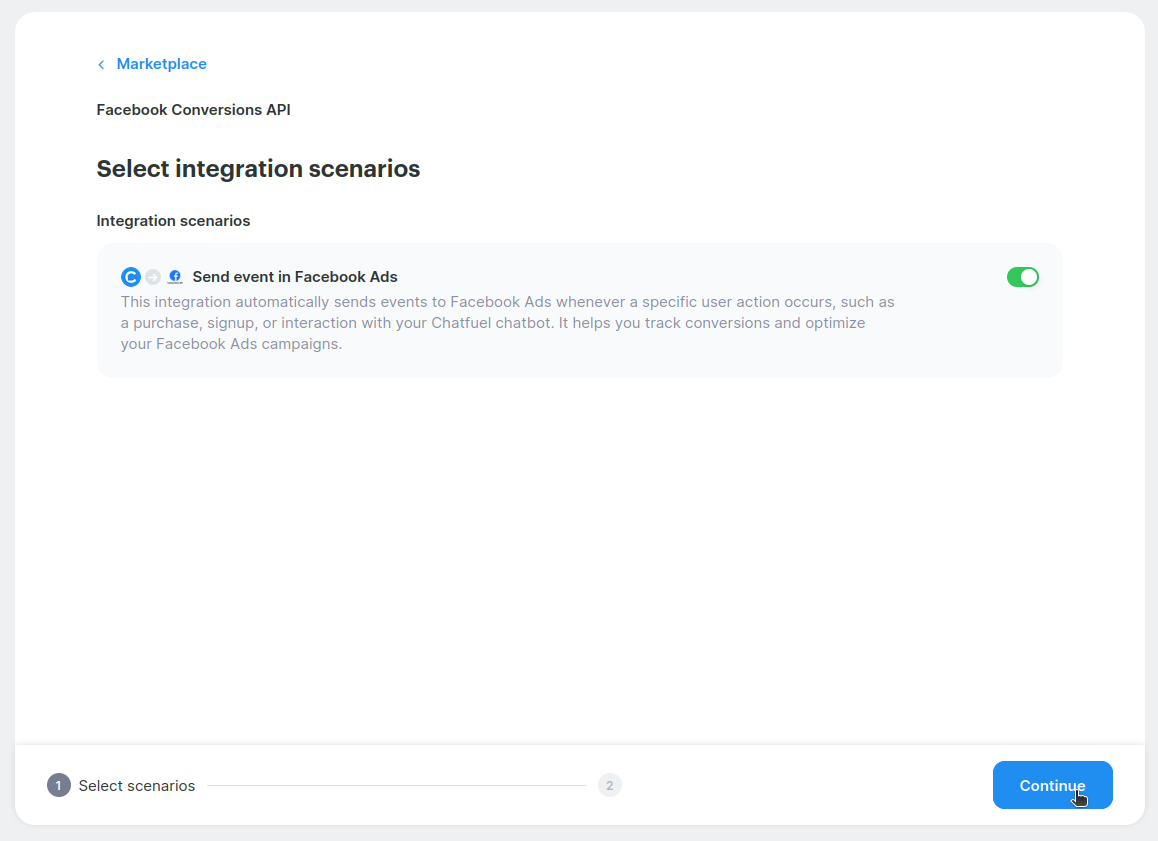Screen dimensions: 1158x841
Task: Go back to Marketplace link
Action: tap(161, 64)
